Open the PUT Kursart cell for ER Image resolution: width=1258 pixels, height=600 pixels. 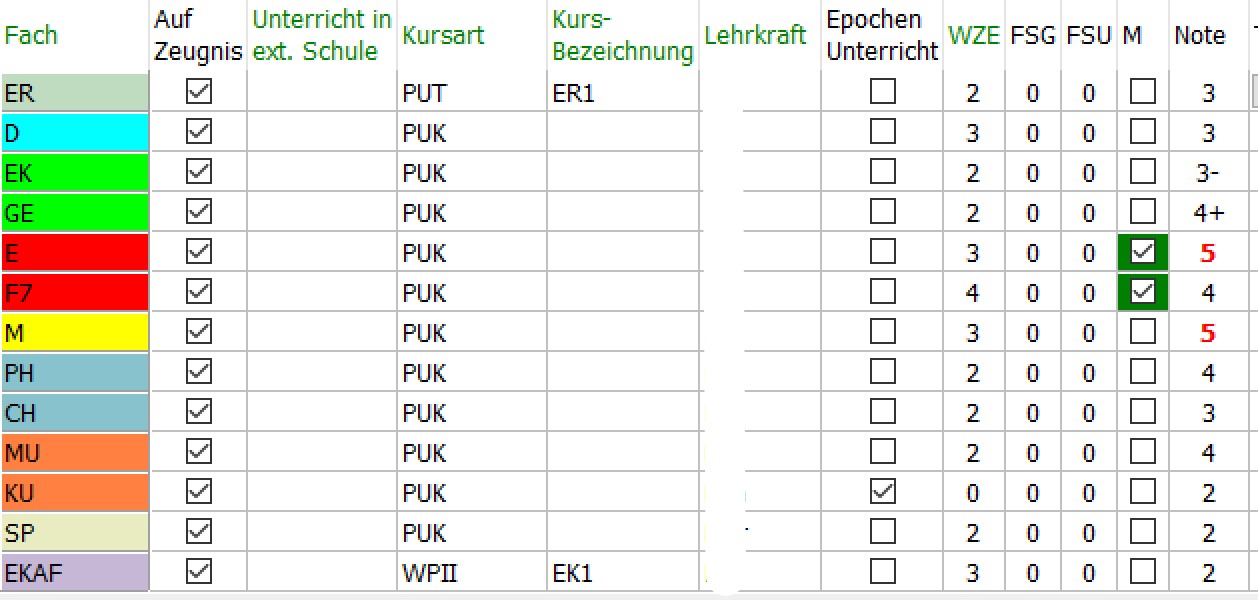(471, 93)
